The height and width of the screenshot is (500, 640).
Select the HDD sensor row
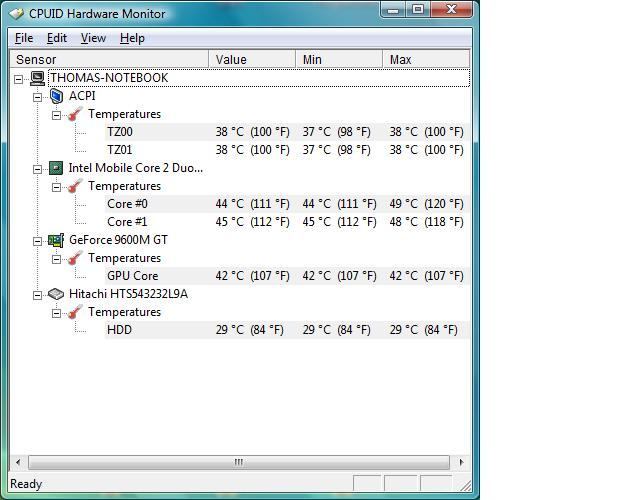(x=287, y=330)
